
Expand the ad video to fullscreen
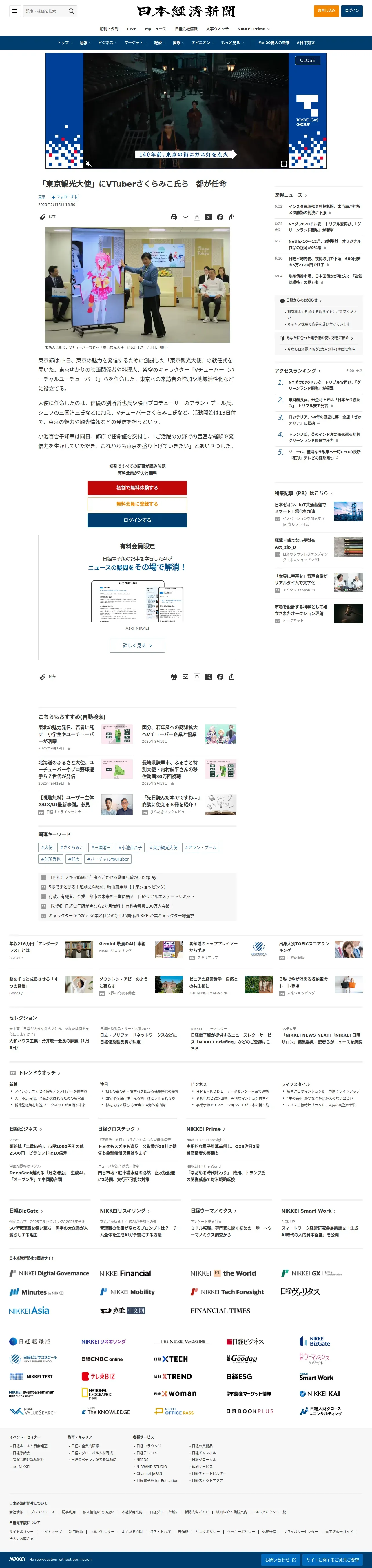pyautogui.click(x=284, y=164)
